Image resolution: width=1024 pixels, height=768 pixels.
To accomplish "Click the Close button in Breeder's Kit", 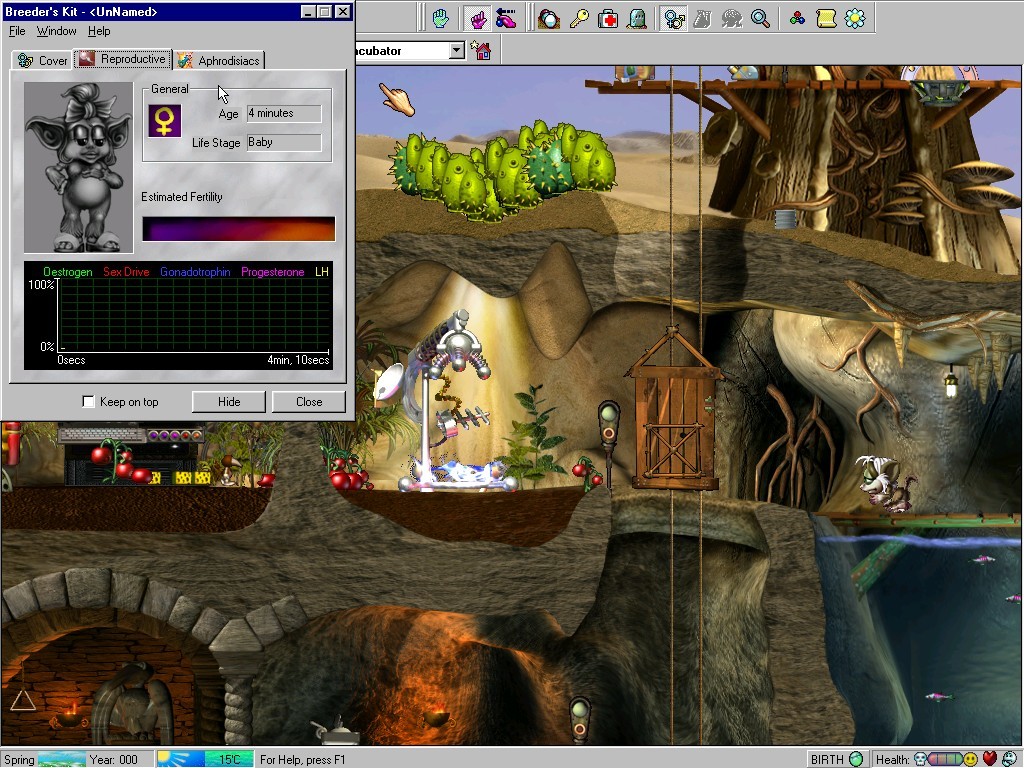I will (308, 402).
